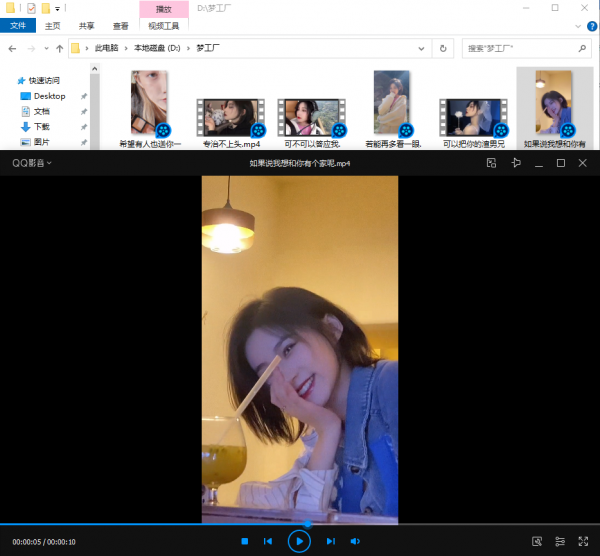This screenshot has height=556, width=600.
Task: Open the toolbox icon beside the settings icon
Action: [x=537, y=541]
